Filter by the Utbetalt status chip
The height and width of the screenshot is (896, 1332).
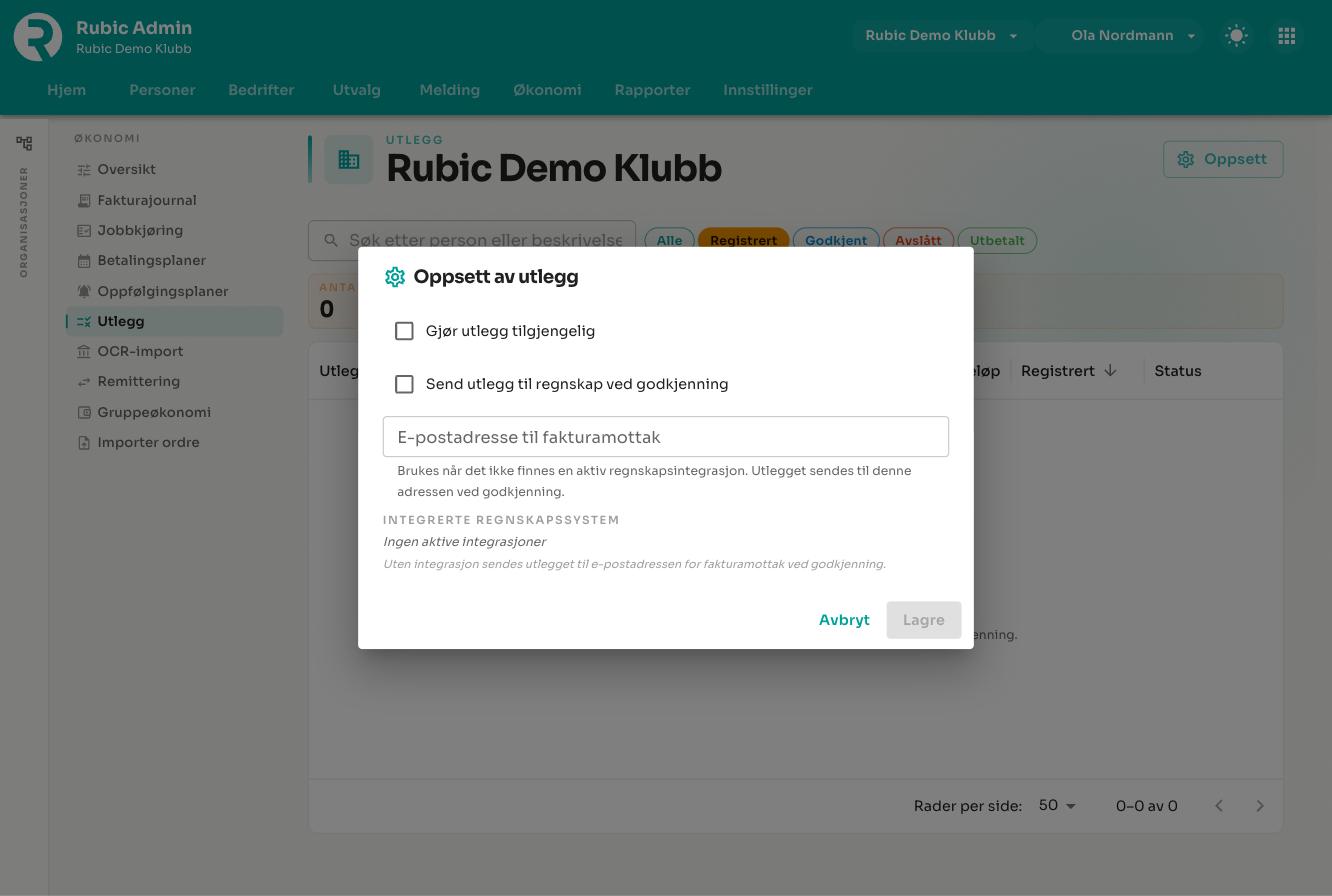coord(997,240)
